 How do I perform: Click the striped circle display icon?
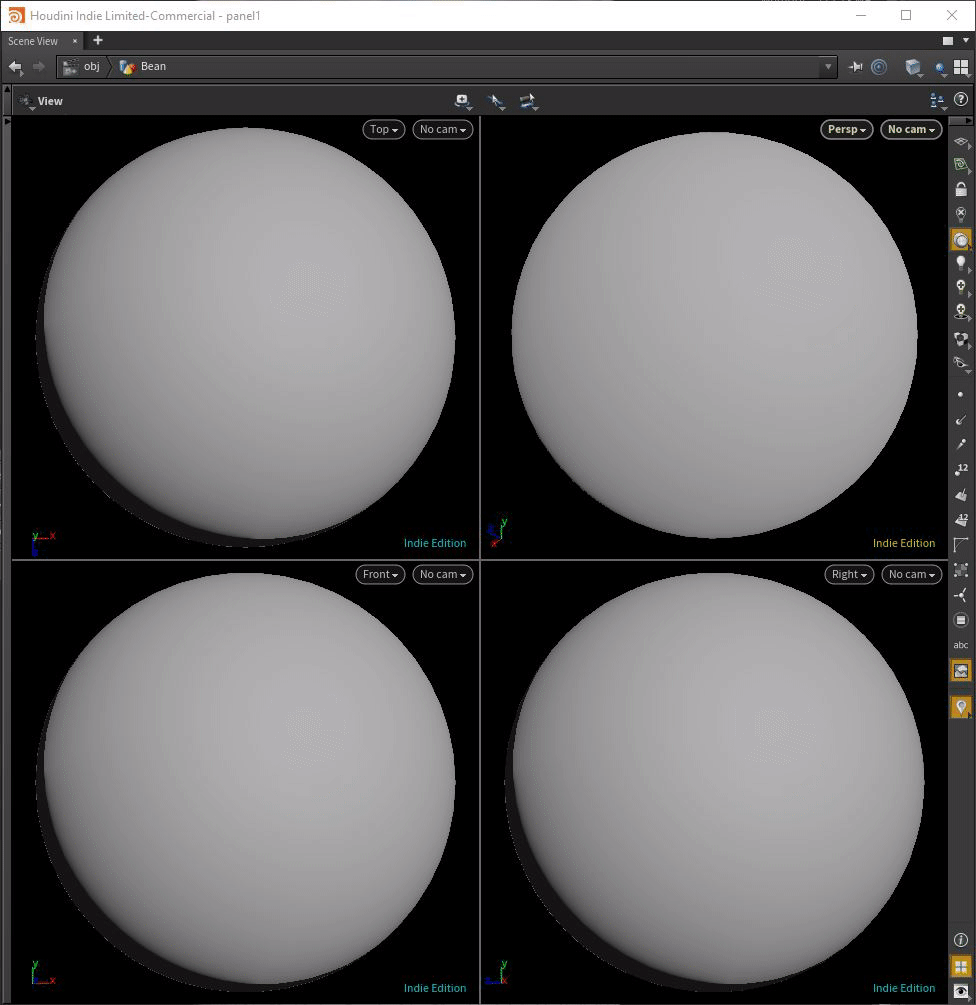(961, 620)
